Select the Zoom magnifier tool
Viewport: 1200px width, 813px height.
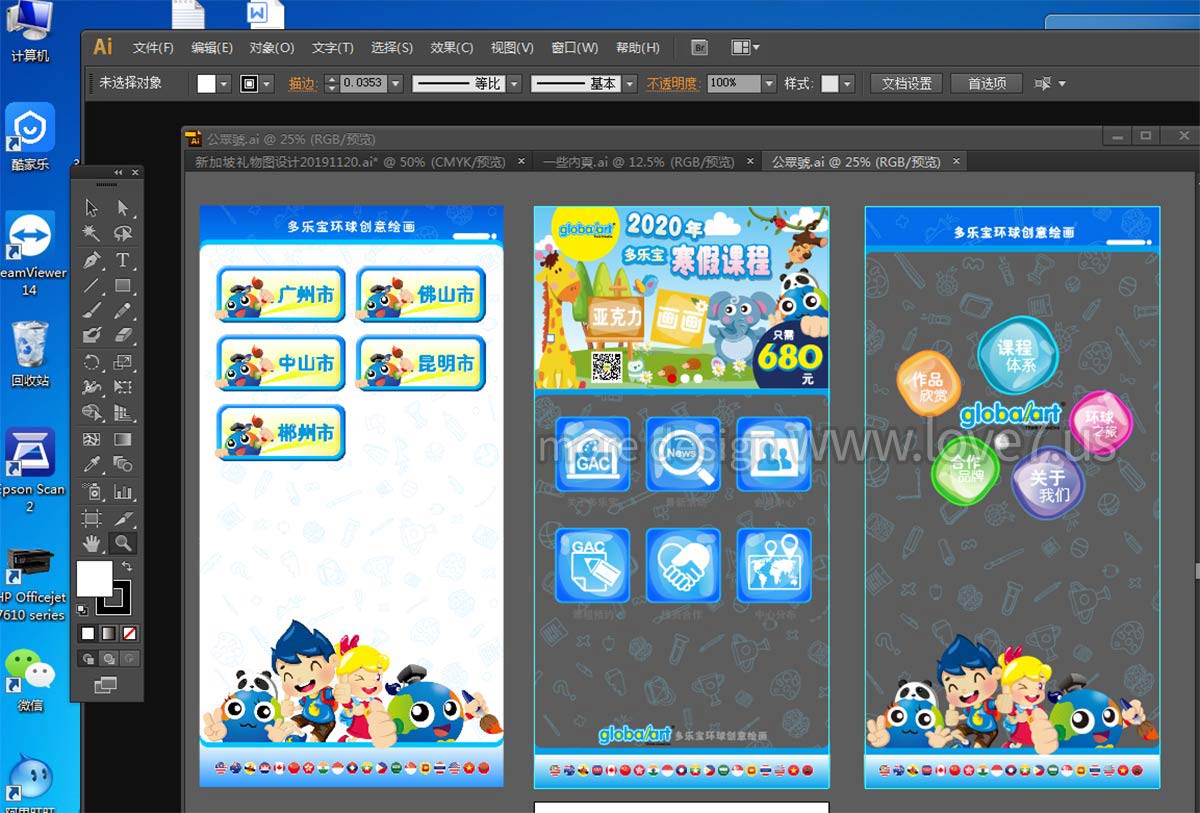coord(123,543)
